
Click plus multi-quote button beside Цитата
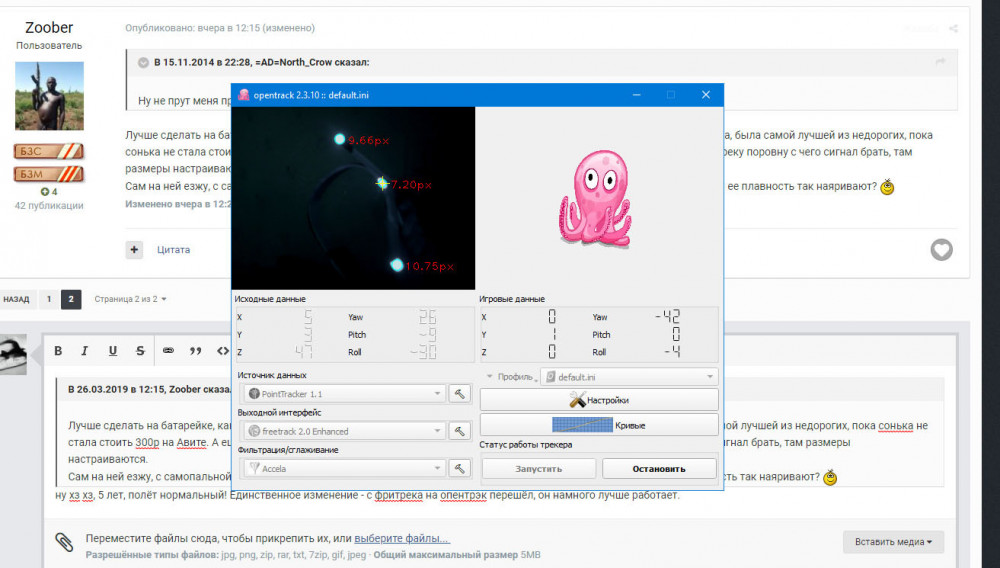(134, 249)
